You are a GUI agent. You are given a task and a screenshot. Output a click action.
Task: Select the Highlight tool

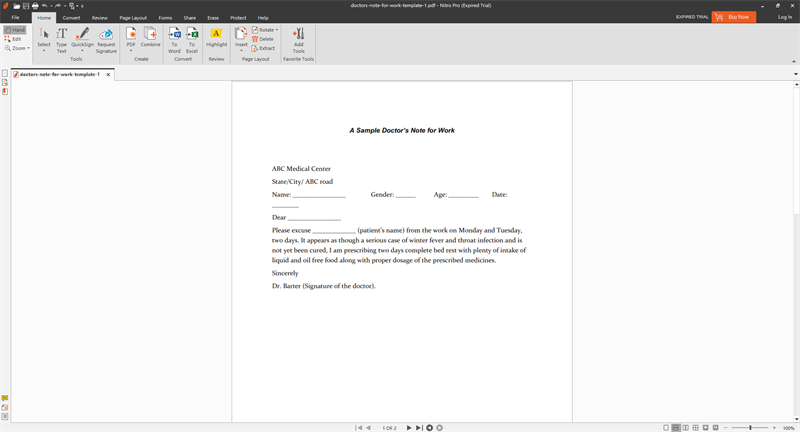coord(216,37)
